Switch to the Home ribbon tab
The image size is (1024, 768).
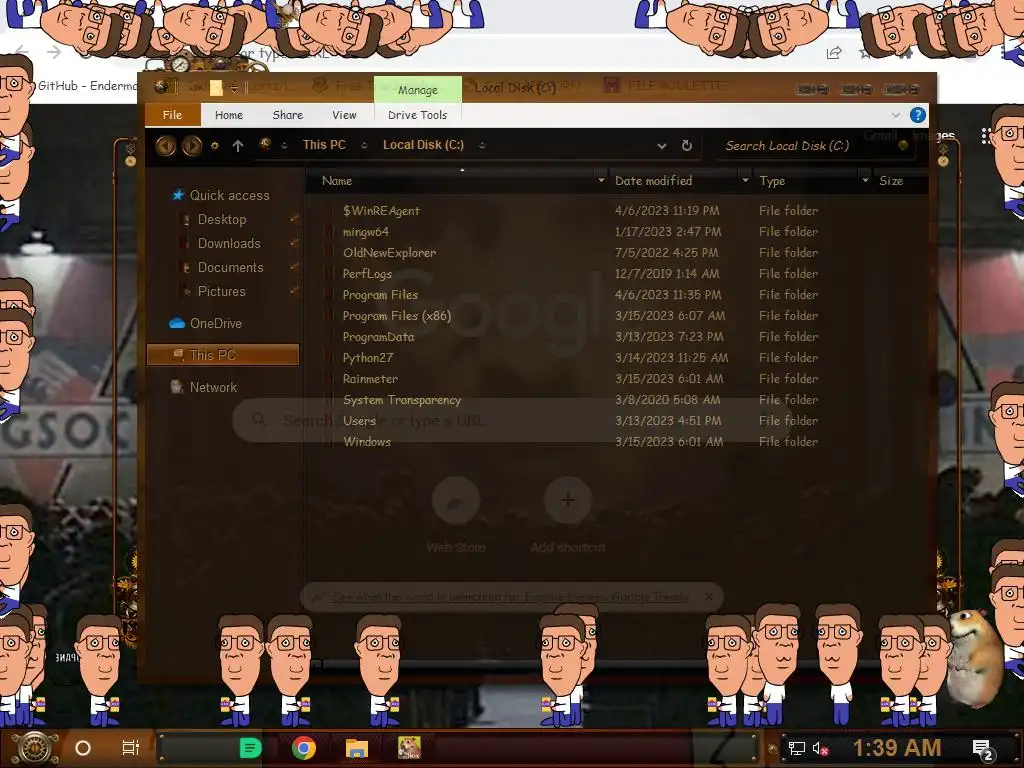tap(229, 115)
